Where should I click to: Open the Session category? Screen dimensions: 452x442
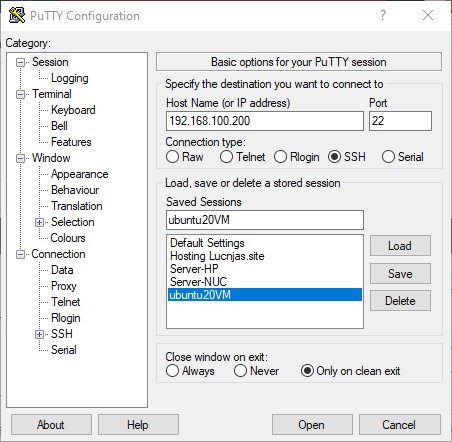[50, 62]
